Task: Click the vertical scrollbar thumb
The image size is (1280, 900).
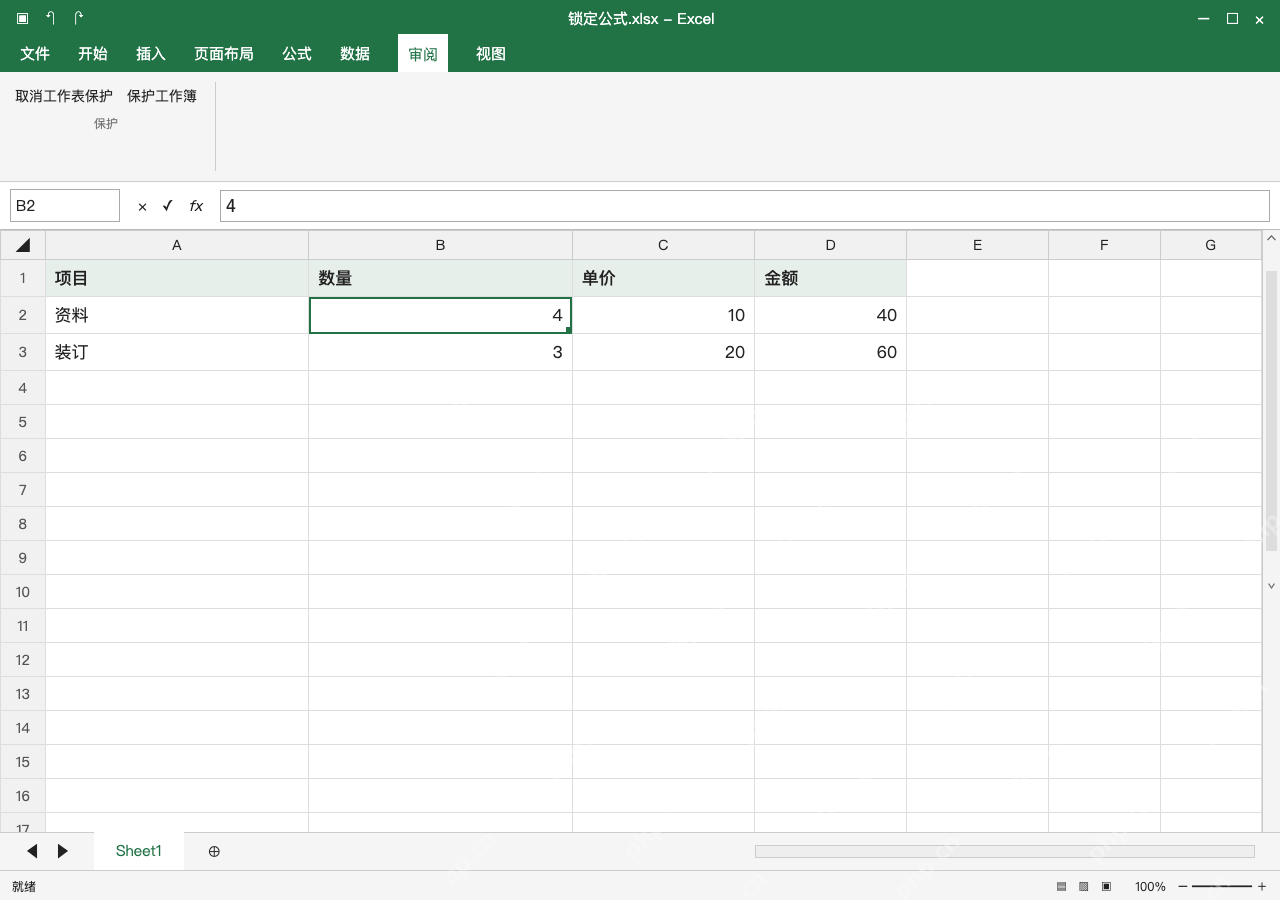Action: click(1272, 410)
